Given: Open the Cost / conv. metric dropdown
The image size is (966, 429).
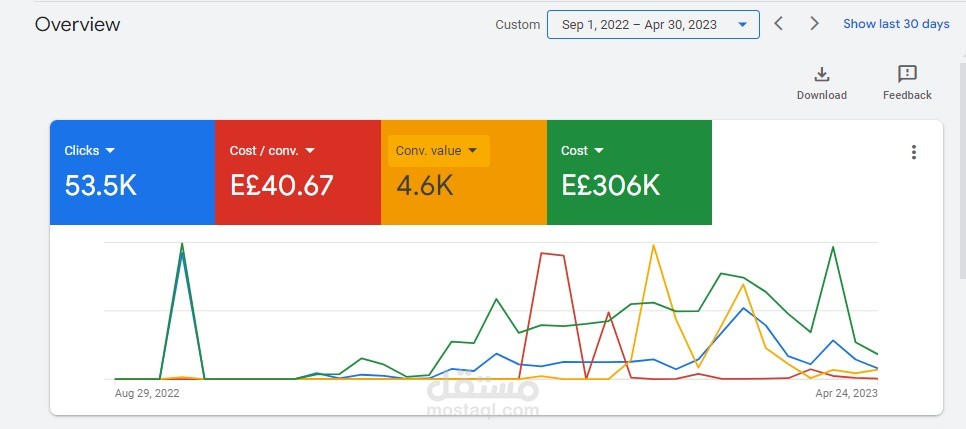Looking at the screenshot, I should (272, 151).
